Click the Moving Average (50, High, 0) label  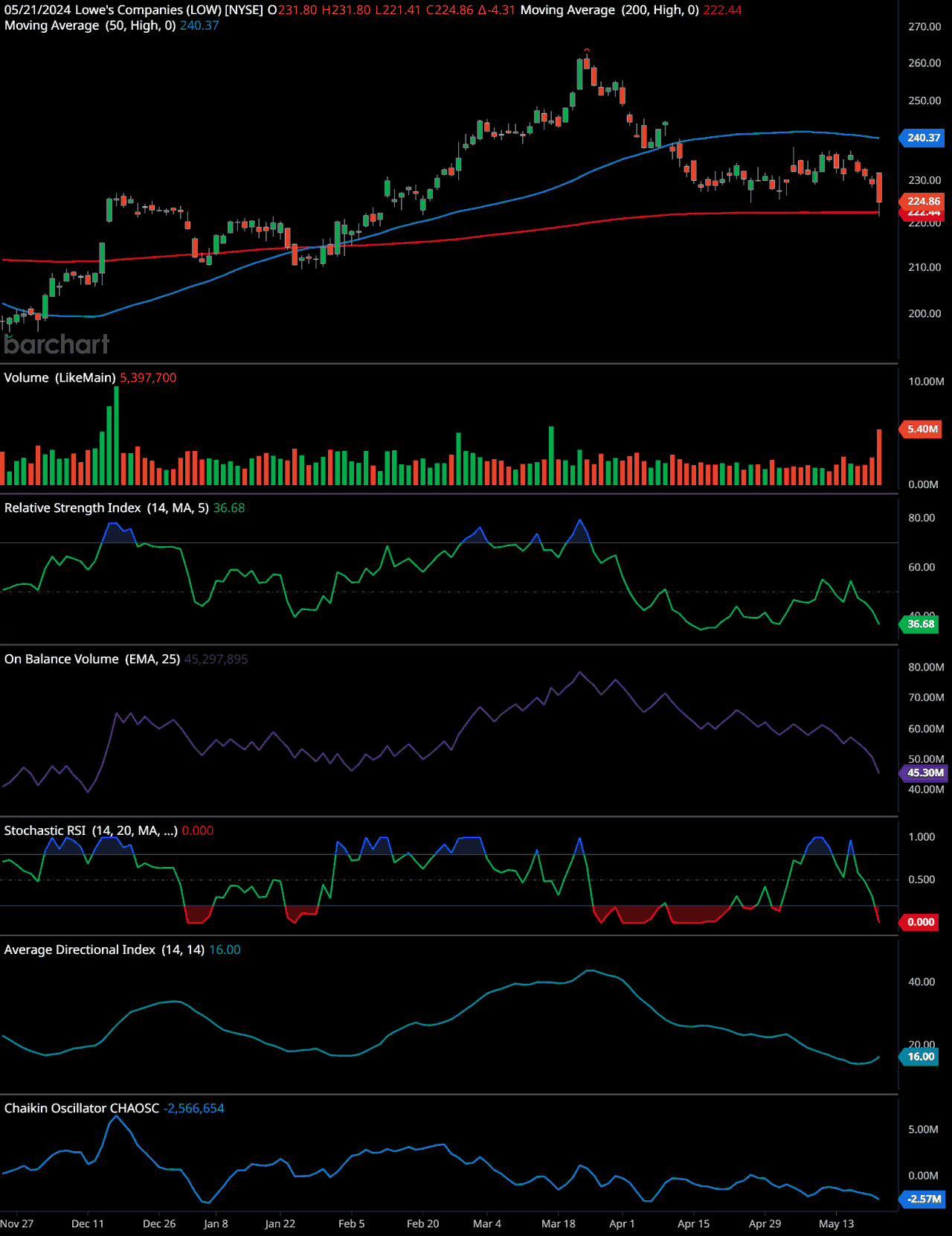90,25
